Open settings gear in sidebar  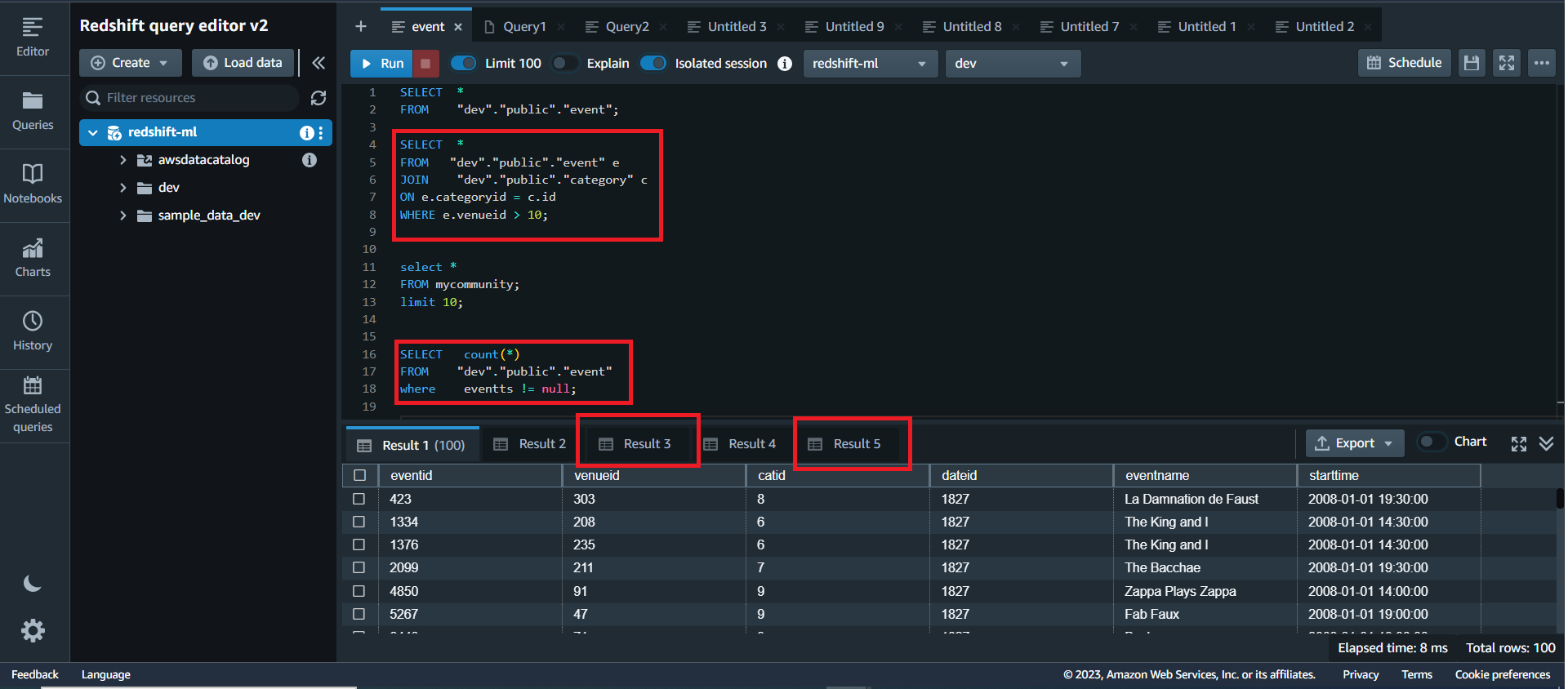coord(33,630)
